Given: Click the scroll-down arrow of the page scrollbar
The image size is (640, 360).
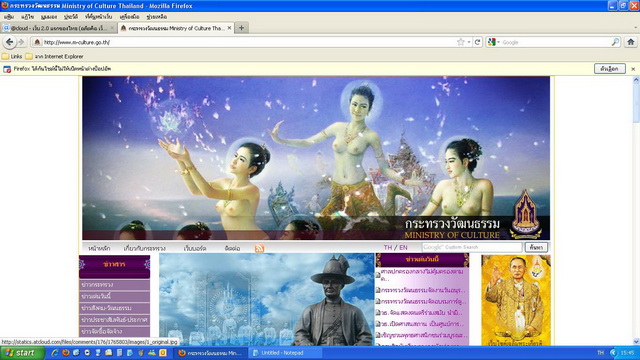Looking at the screenshot, I should click(636, 342).
